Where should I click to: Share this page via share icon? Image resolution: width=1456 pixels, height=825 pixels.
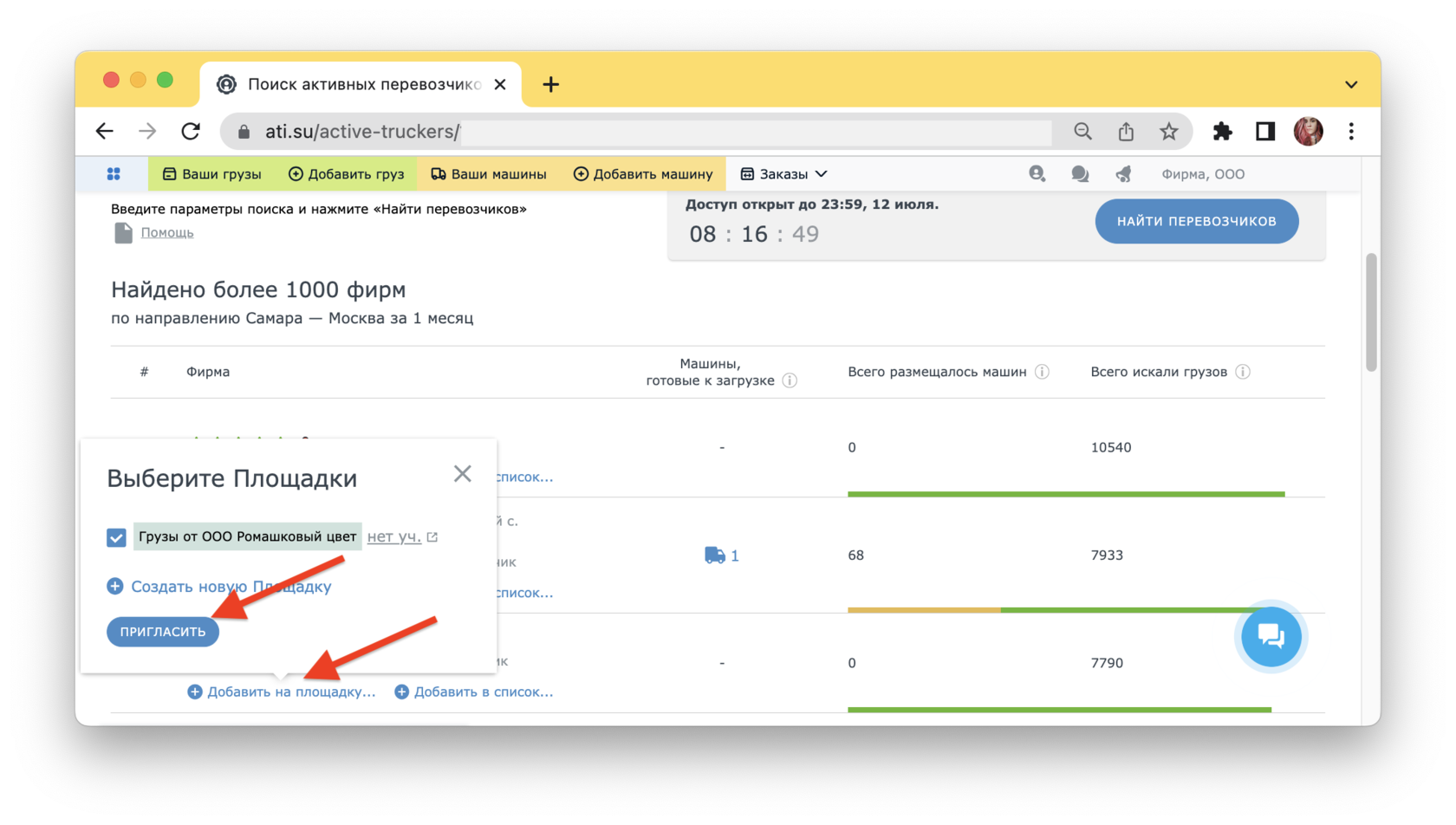1126,132
